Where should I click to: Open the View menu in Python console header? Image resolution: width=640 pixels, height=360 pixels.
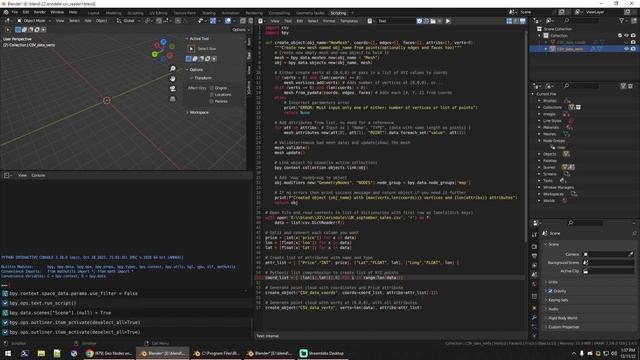coord(22,175)
